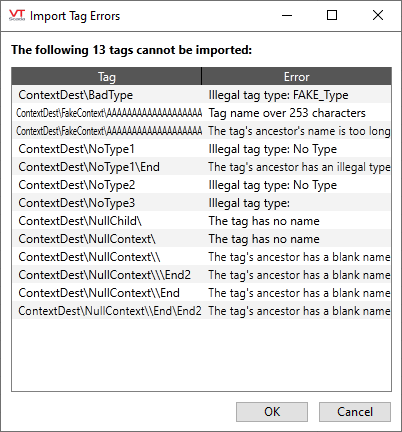This screenshot has width=402, height=432.
Task: Select the 'Tag name over 253 characters' row
Action: [x=201, y=113]
